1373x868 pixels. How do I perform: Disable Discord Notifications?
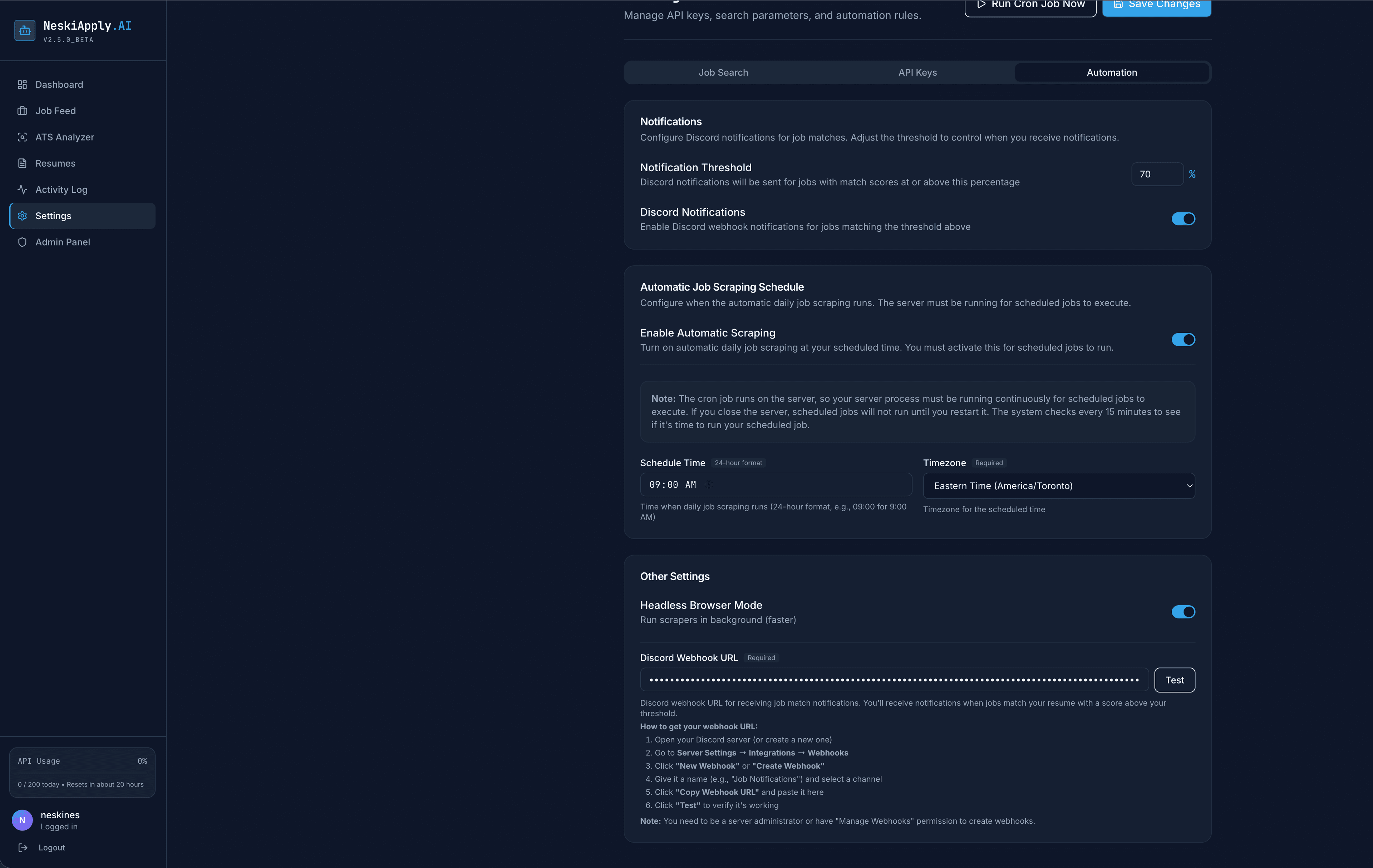pyautogui.click(x=1183, y=218)
